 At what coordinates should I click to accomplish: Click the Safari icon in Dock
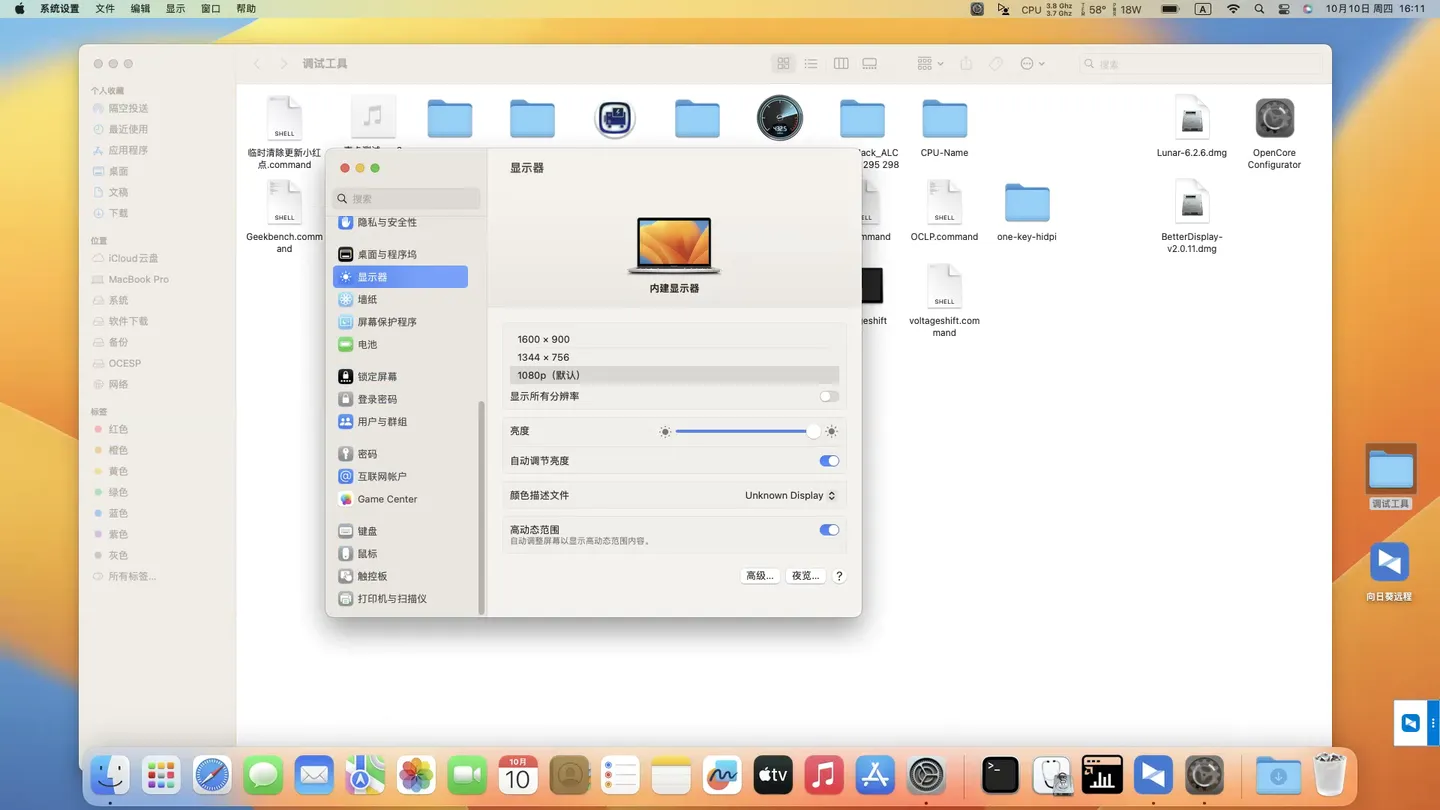(x=212, y=776)
